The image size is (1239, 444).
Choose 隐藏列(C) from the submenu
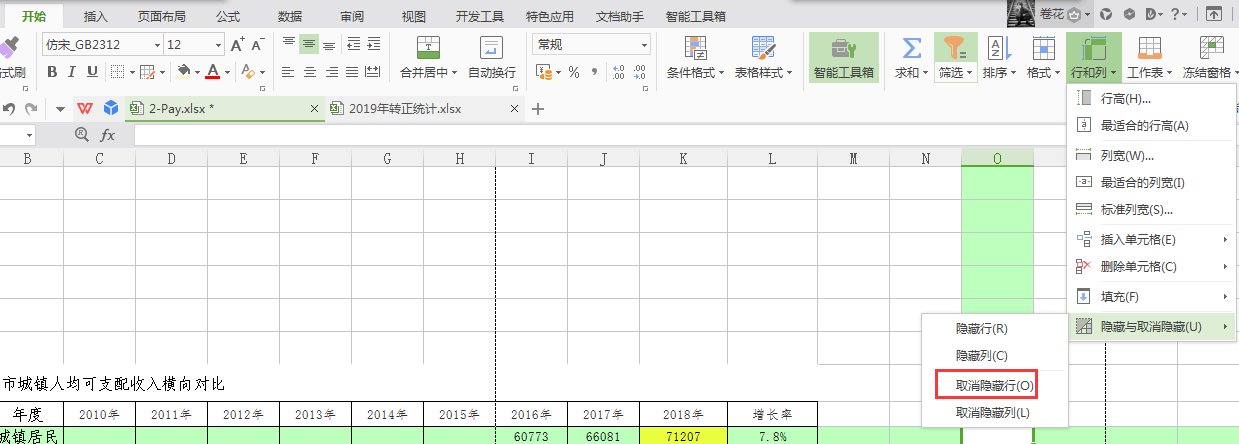[995, 355]
